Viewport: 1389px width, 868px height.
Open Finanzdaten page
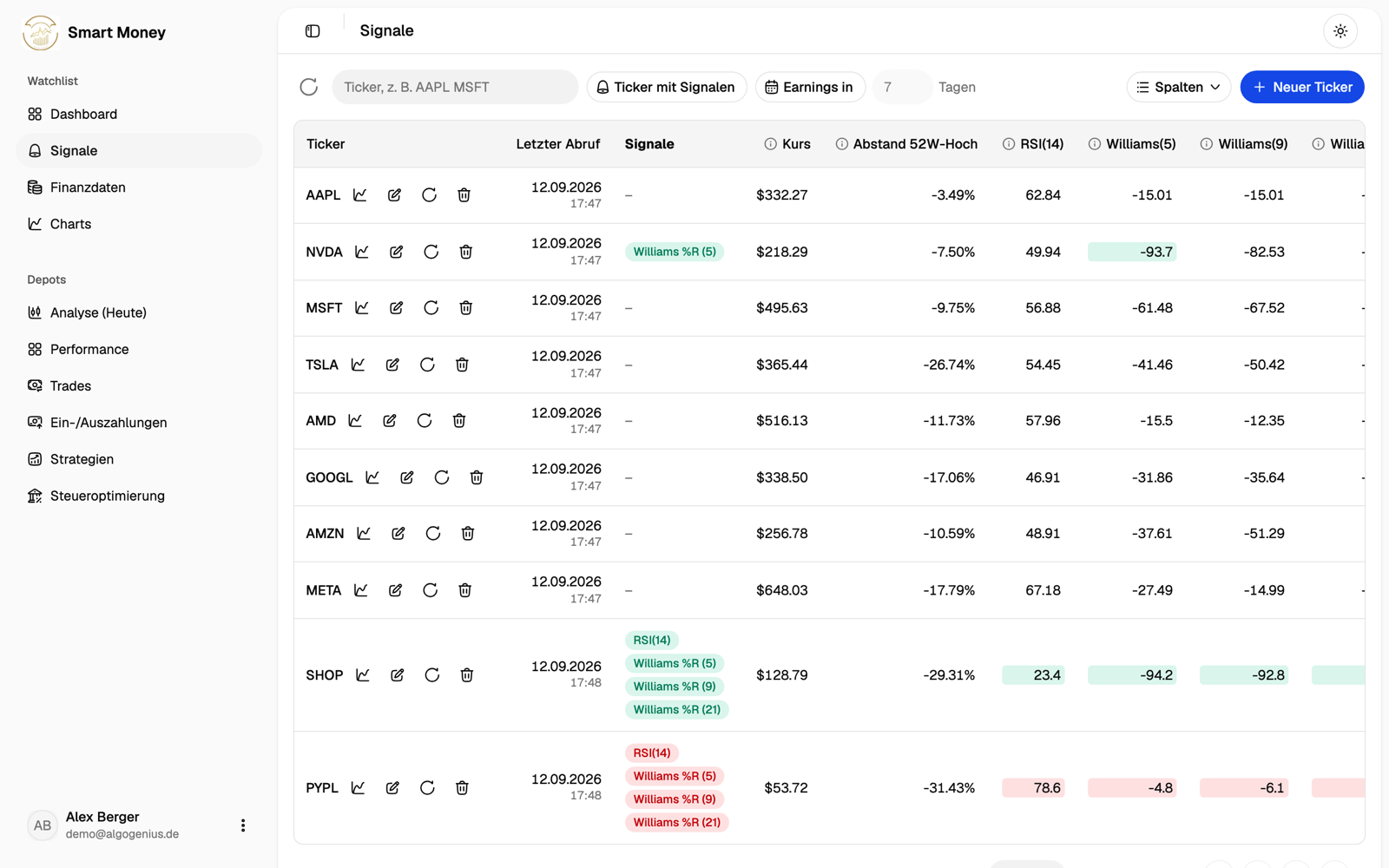139,187
